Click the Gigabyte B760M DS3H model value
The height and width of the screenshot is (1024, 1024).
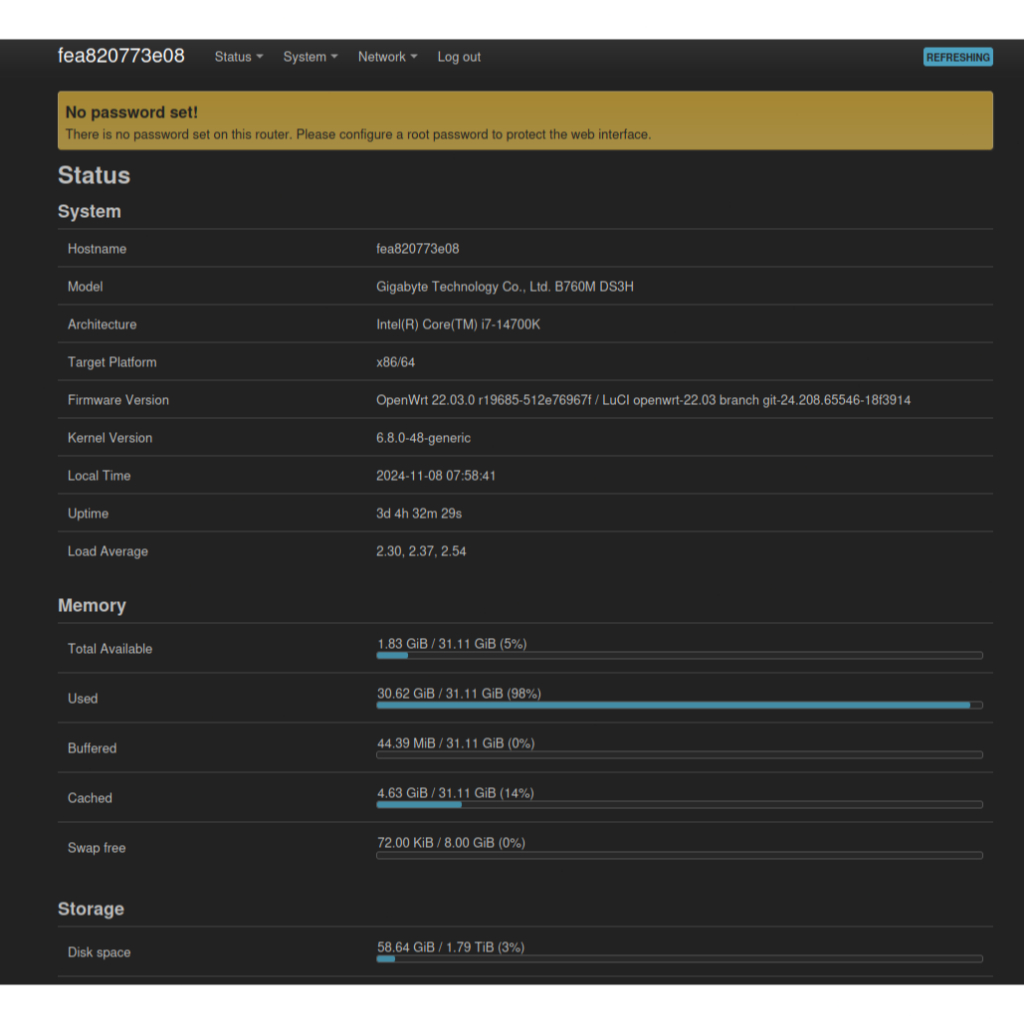pyautogui.click(x=505, y=287)
